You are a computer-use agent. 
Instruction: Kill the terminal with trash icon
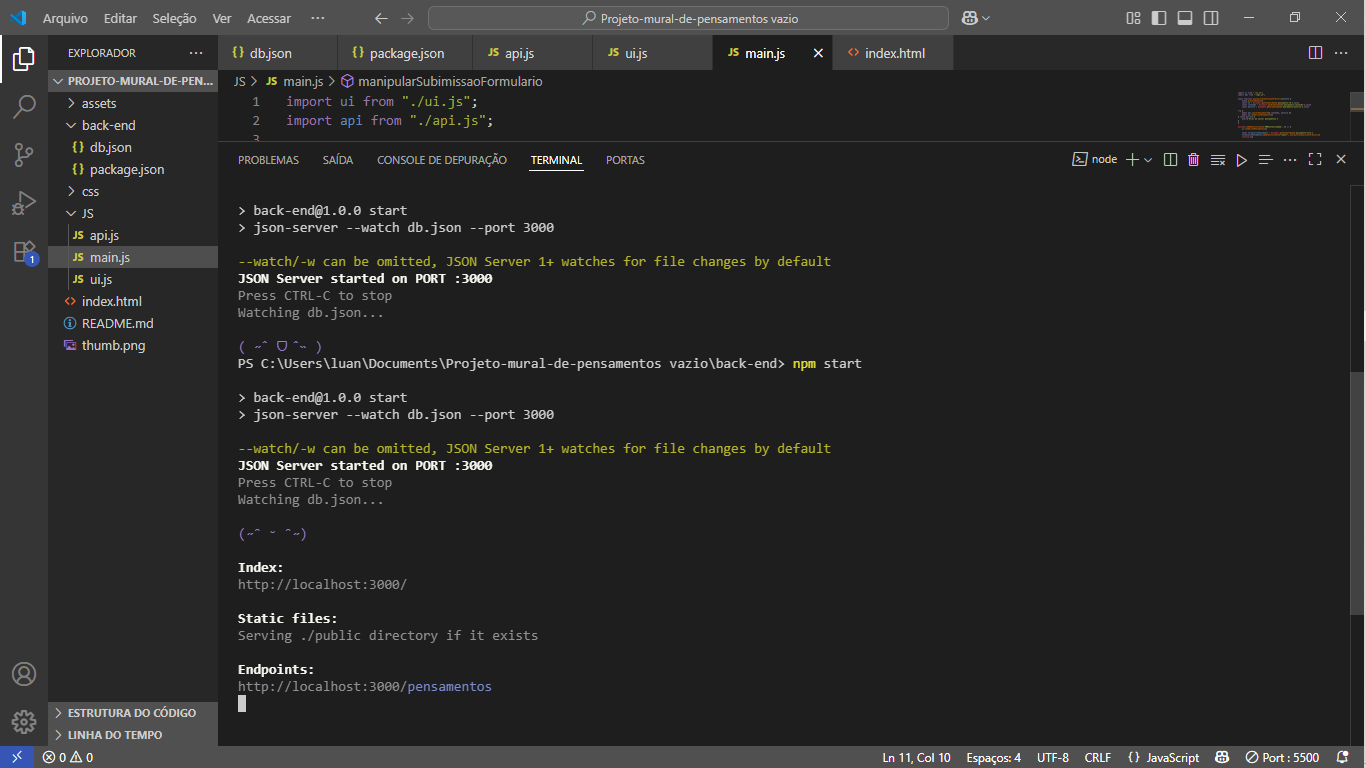click(x=1193, y=160)
